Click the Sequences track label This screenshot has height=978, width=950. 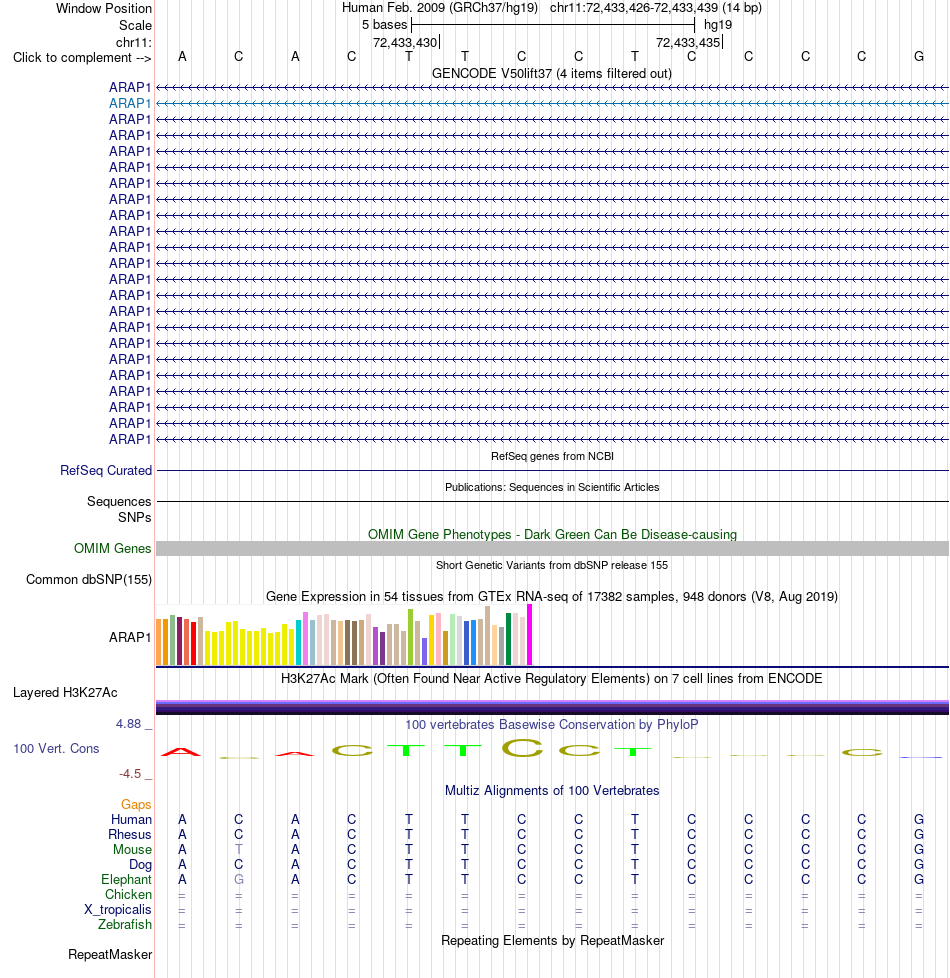[x=119, y=501]
